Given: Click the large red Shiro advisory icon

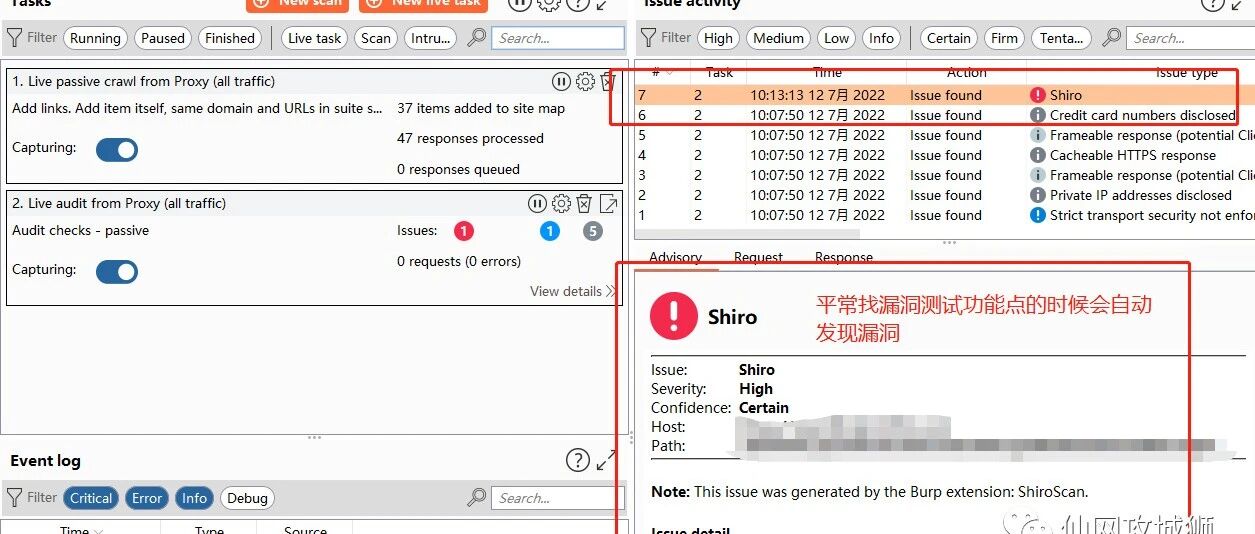Looking at the screenshot, I should point(674,317).
